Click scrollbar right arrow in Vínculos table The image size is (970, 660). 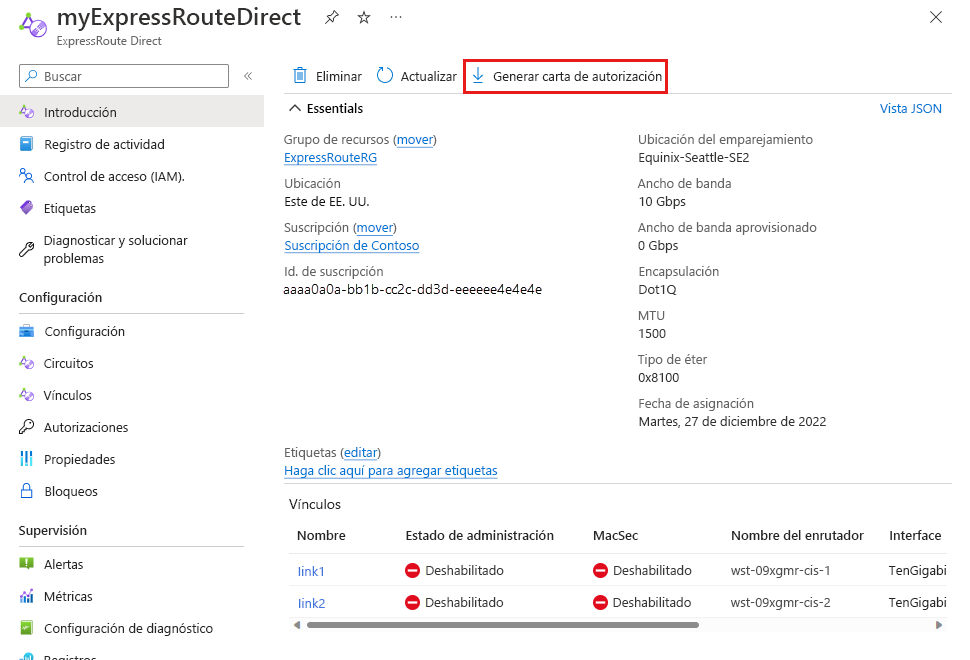click(939, 625)
